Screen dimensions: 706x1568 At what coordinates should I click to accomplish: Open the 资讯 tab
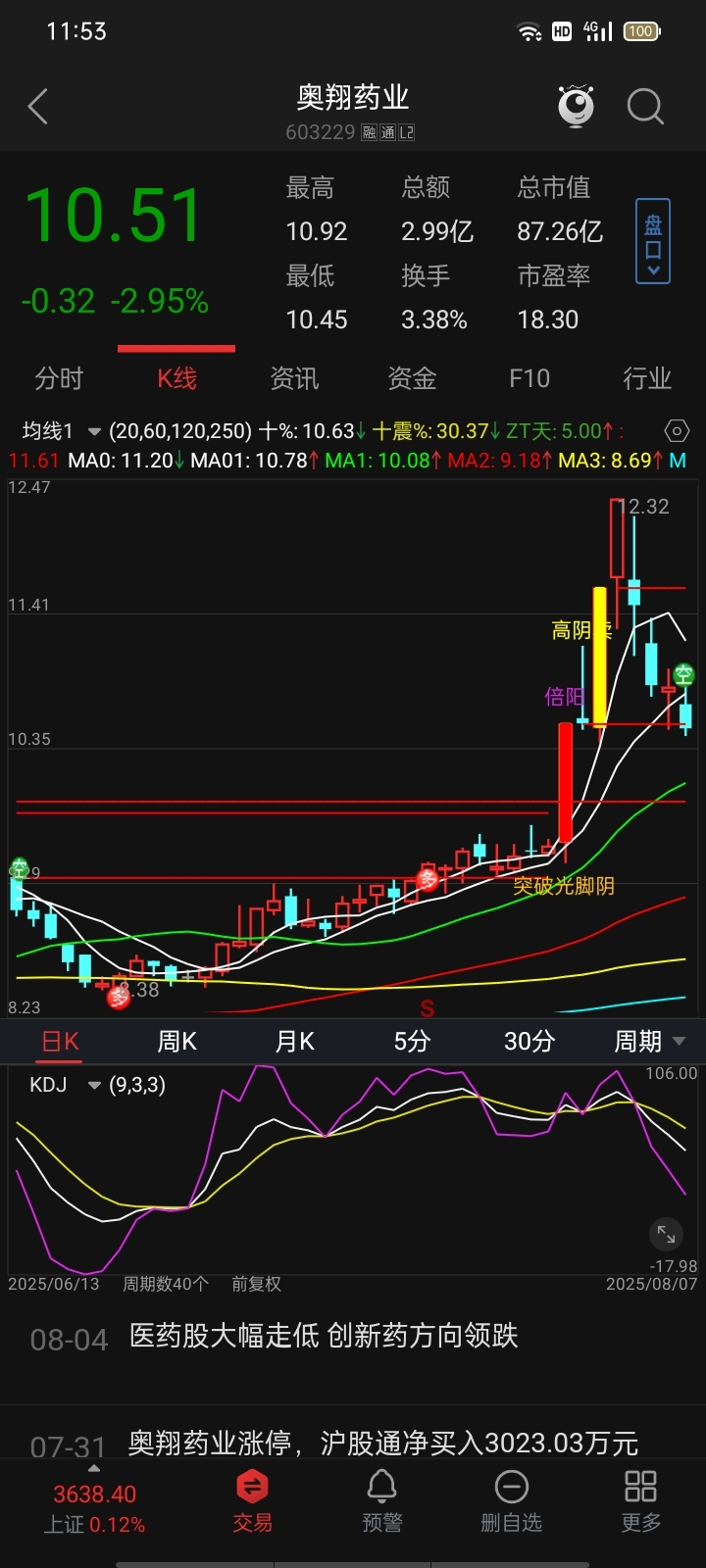(x=294, y=378)
